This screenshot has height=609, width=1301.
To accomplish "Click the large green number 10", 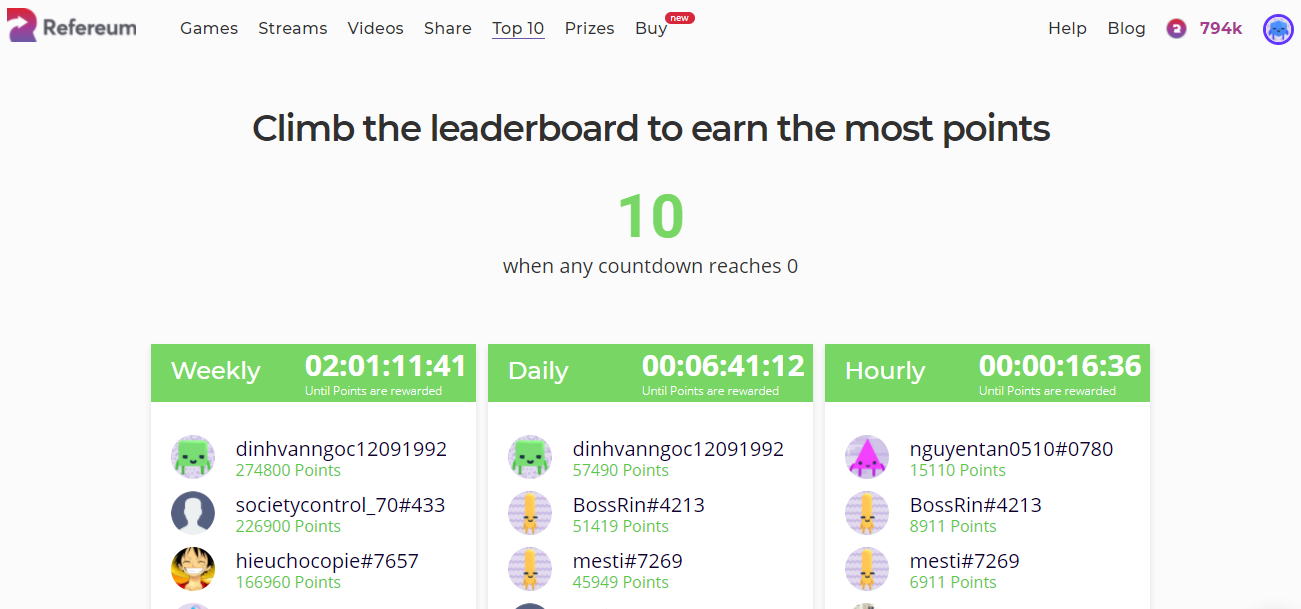I will click(x=651, y=217).
